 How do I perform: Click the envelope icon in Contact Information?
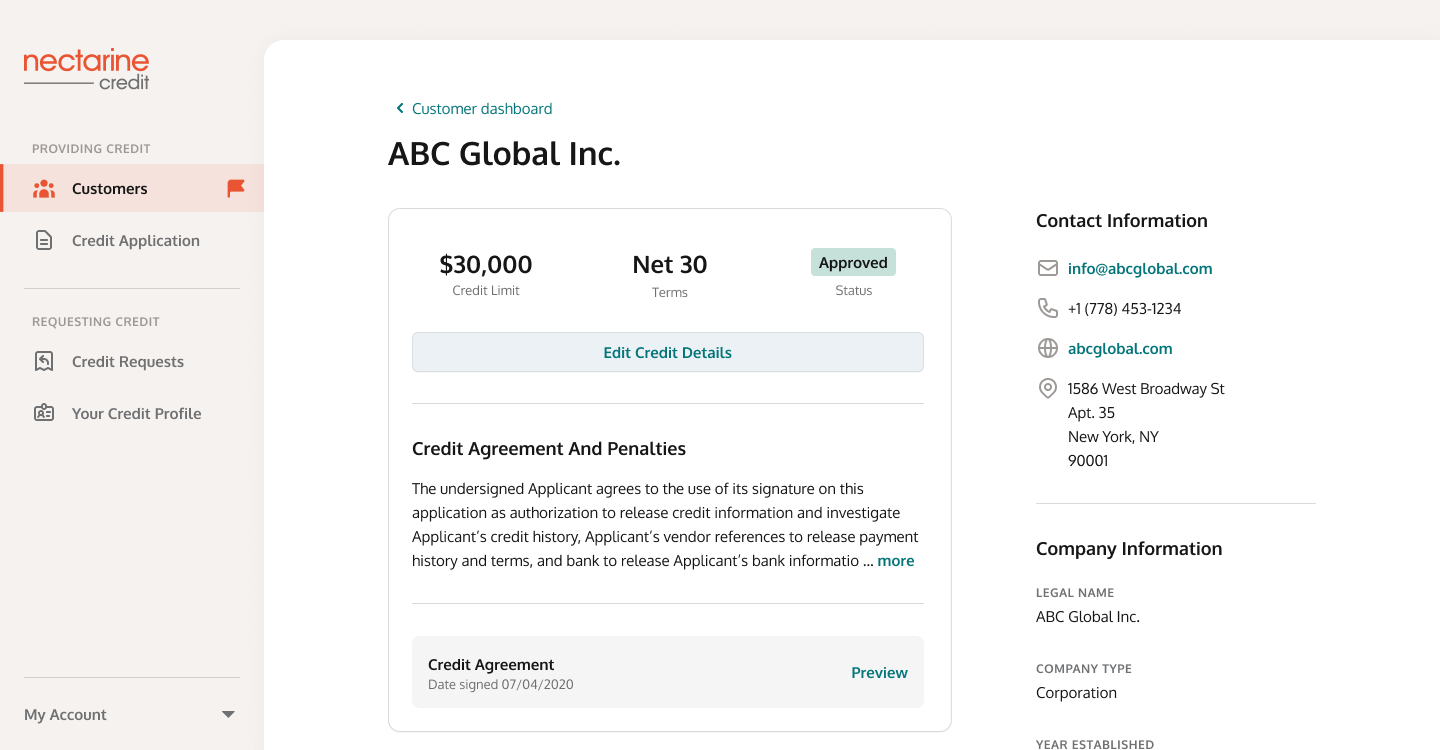tap(1048, 269)
